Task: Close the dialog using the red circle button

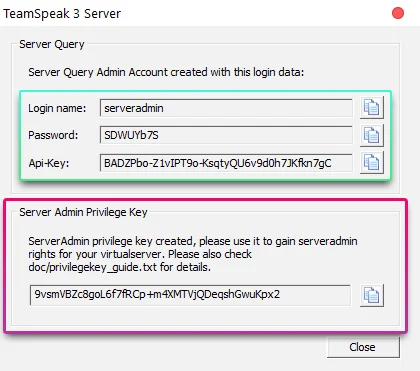Action: 398,13
